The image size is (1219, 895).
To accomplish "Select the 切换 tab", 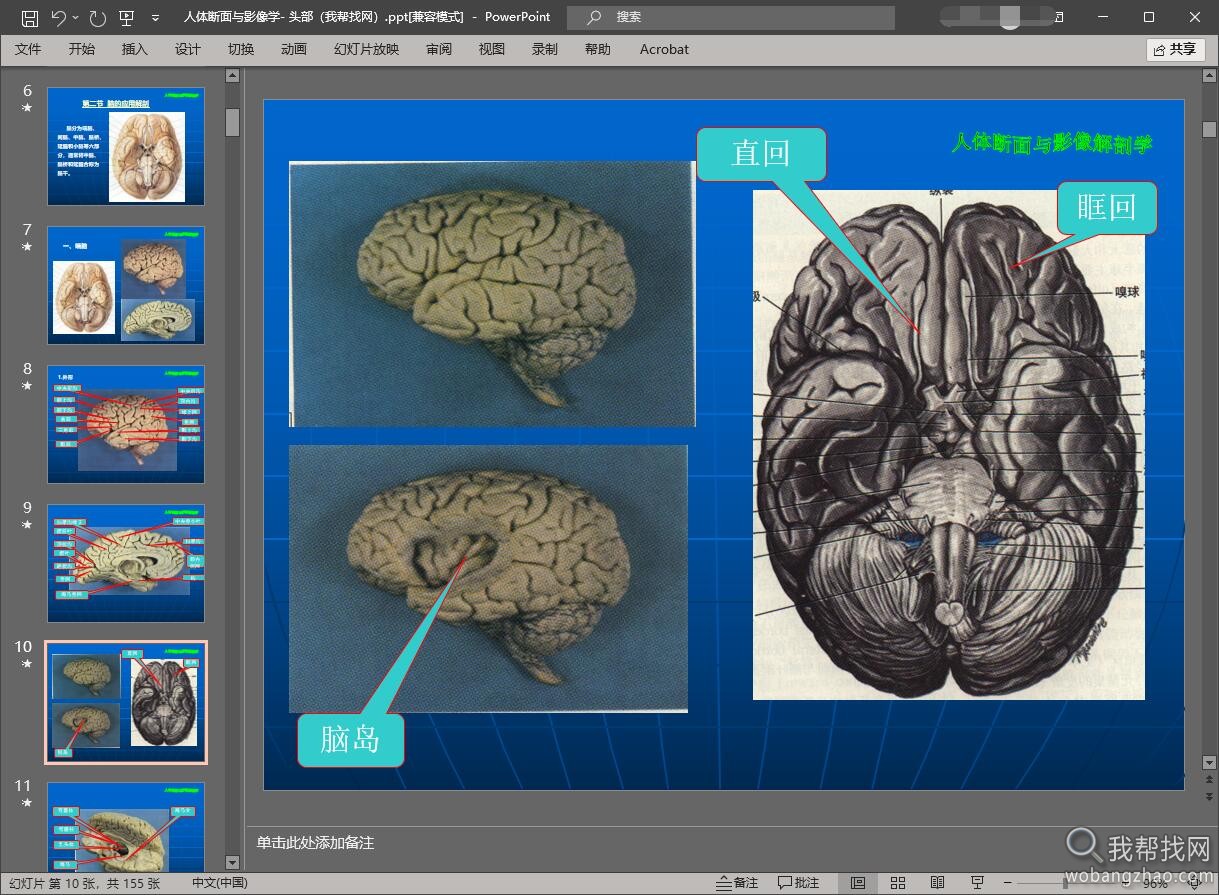I will (x=241, y=49).
